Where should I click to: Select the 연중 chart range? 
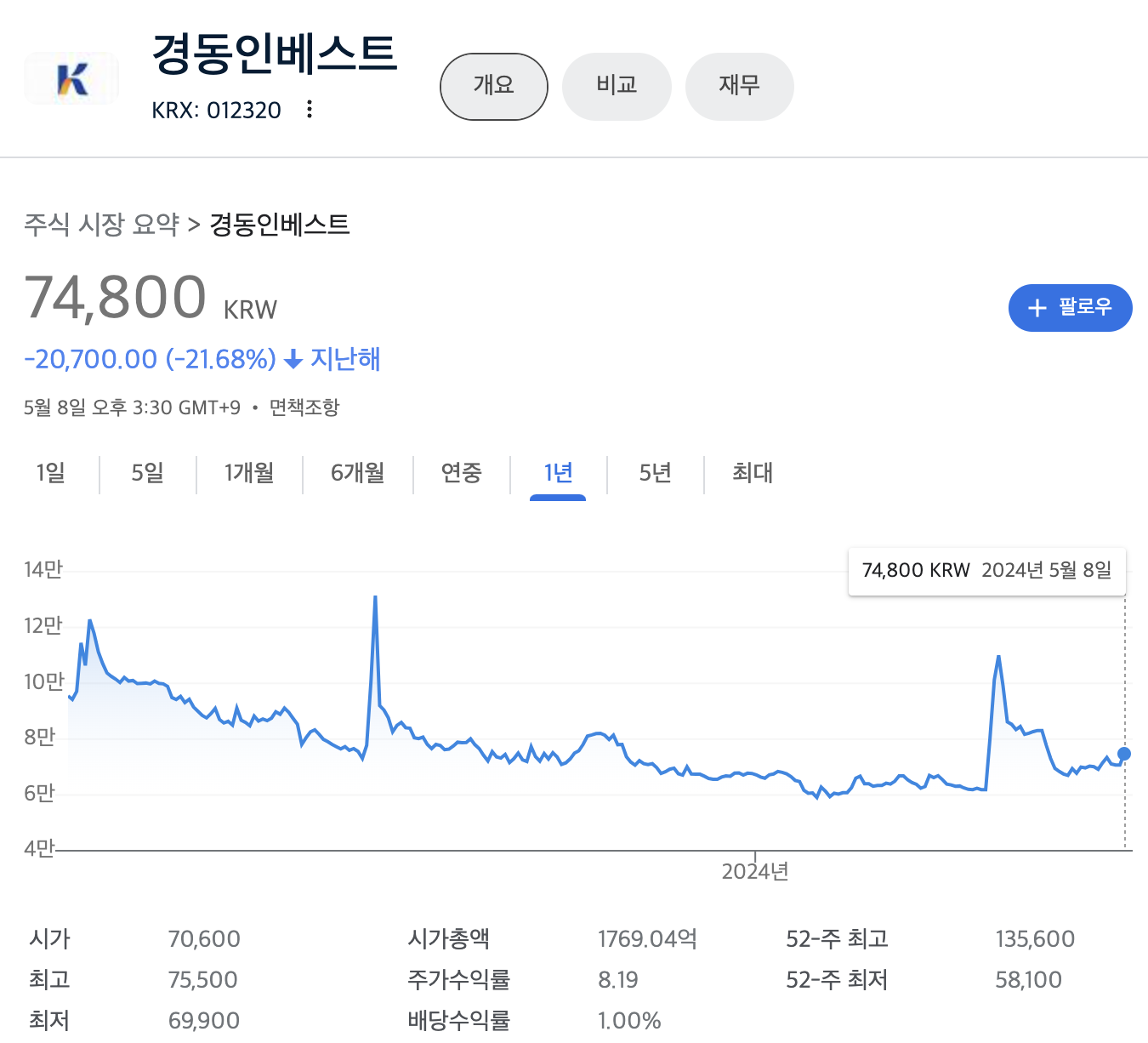(462, 473)
